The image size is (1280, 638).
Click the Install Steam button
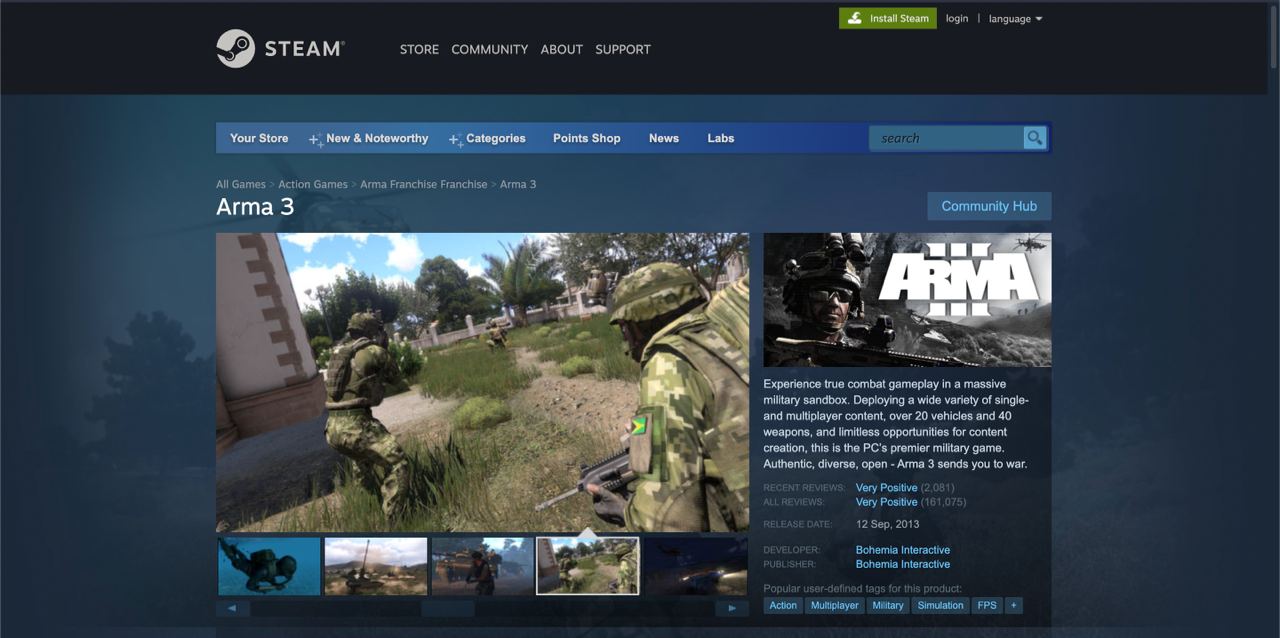[888, 18]
